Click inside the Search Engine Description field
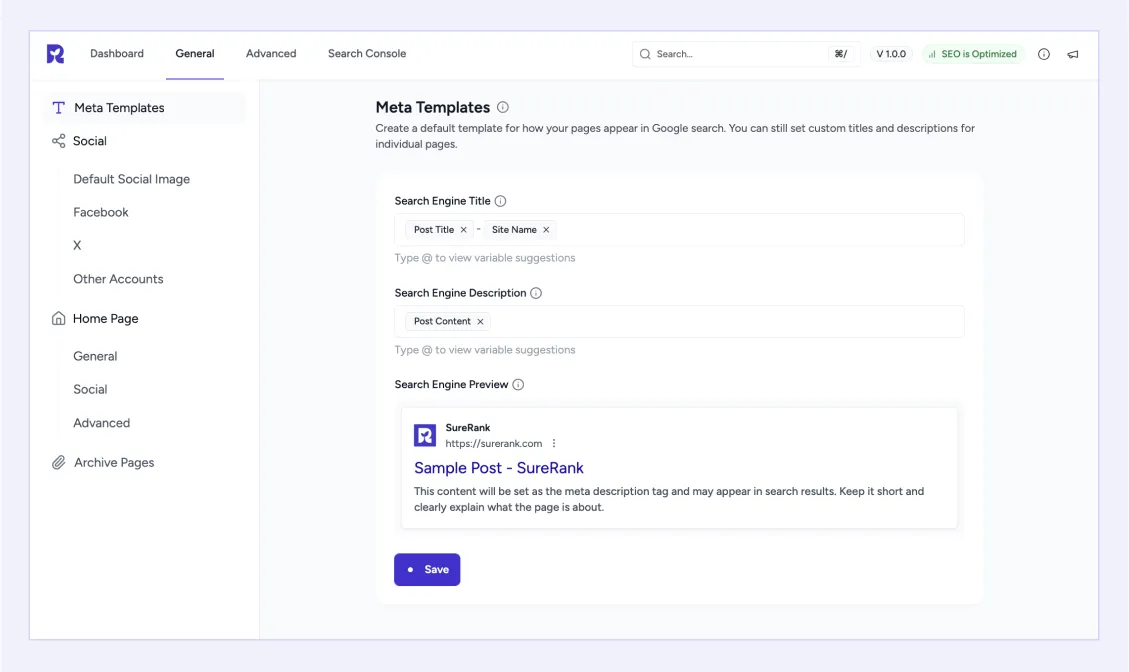This screenshot has height=672, width=1129. (679, 321)
